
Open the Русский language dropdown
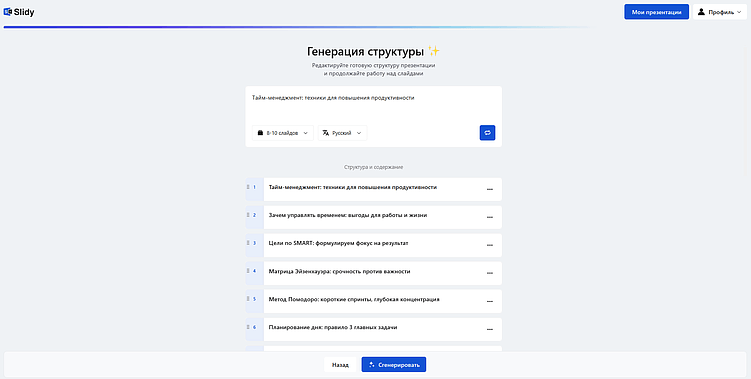click(342, 133)
